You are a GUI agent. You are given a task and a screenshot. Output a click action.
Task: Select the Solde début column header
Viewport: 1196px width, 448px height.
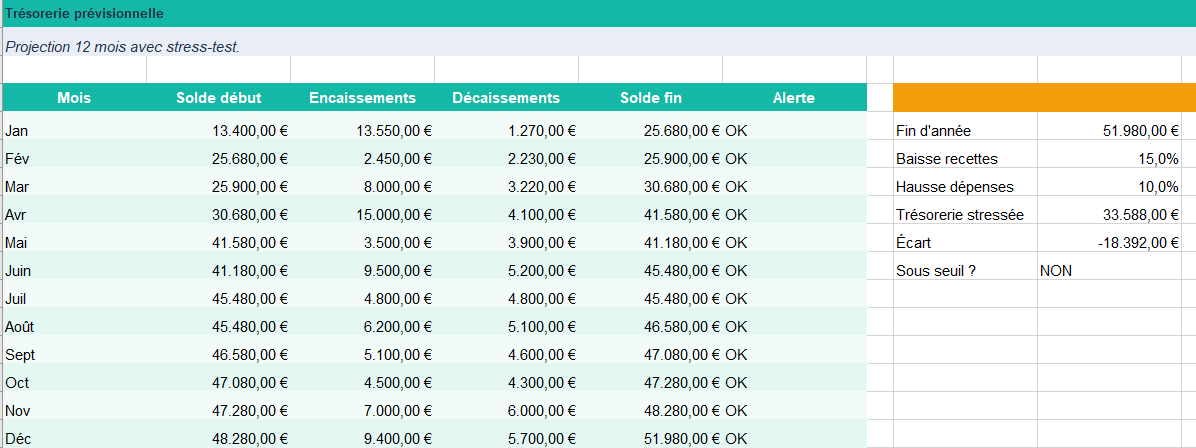pos(218,98)
